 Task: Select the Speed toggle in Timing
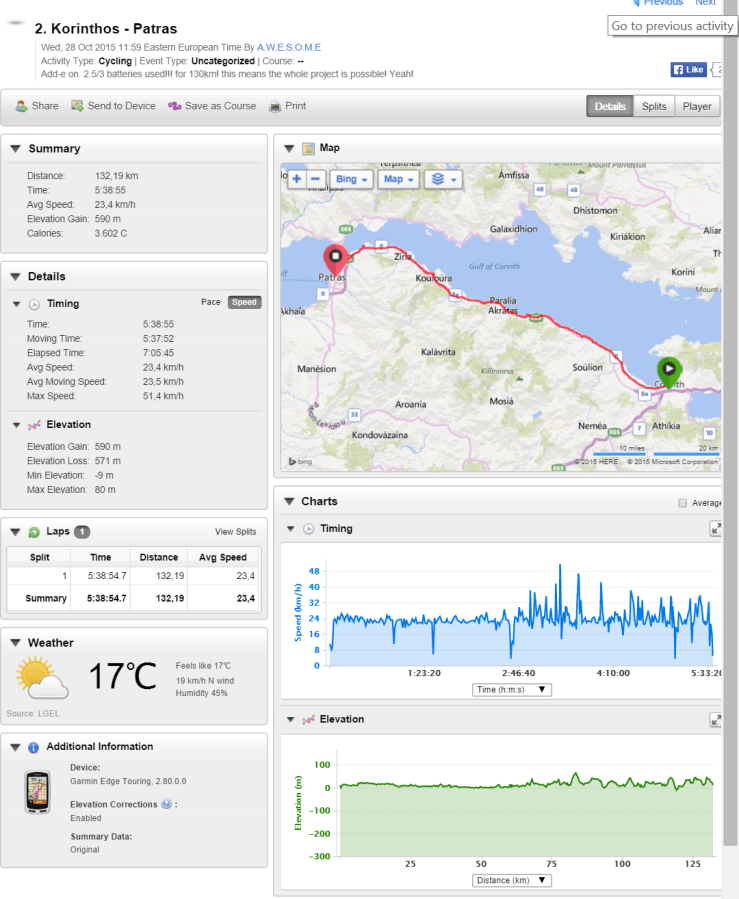coord(244,302)
